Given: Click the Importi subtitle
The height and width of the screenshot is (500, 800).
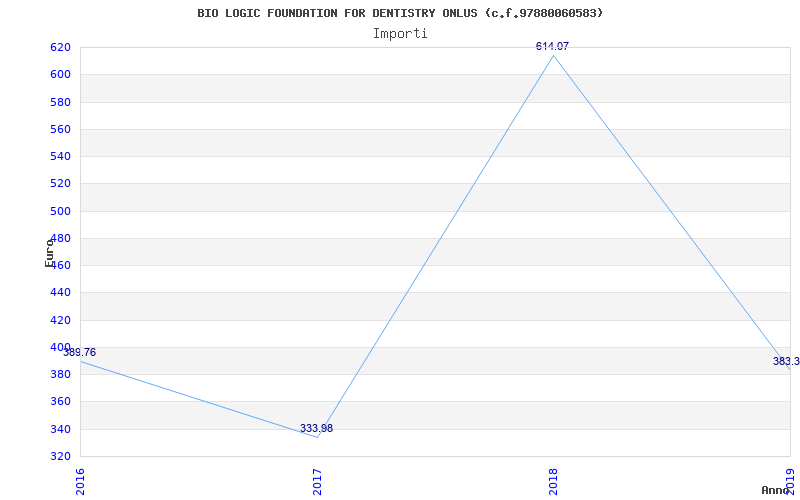Looking at the screenshot, I should coord(400,34).
